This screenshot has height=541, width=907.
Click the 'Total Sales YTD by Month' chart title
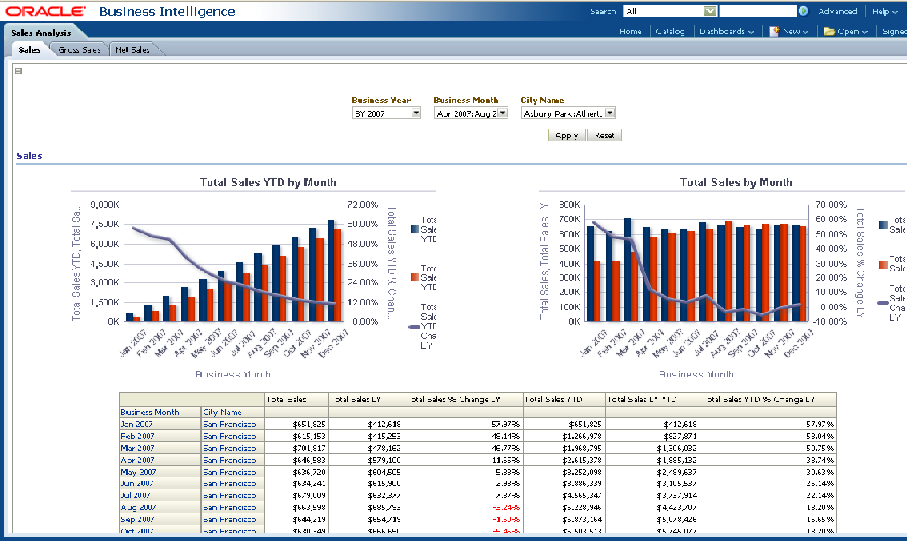[268, 182]
